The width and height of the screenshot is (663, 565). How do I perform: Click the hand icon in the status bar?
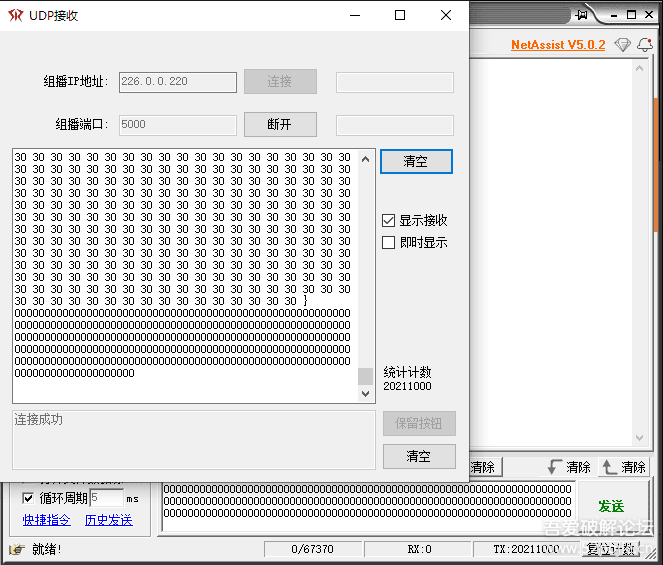pyautogui.click(x=17, y=549)
